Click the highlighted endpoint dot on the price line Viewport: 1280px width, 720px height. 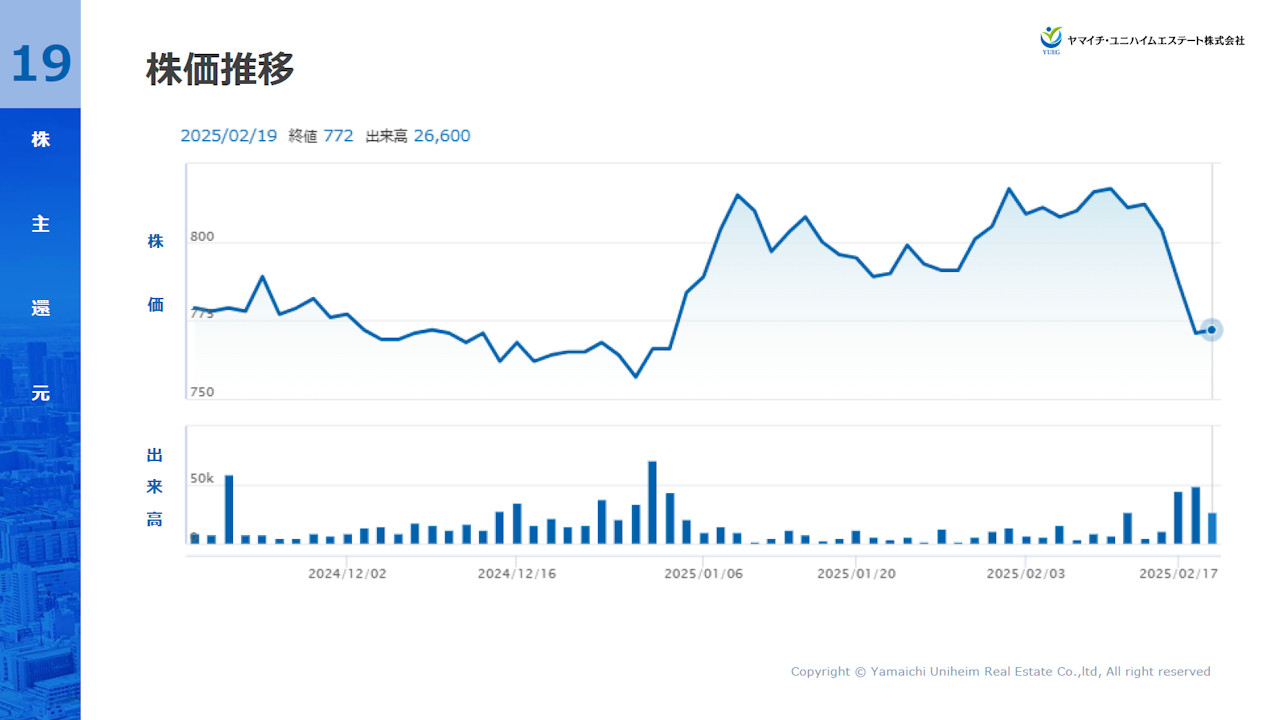coord(1211,330)
